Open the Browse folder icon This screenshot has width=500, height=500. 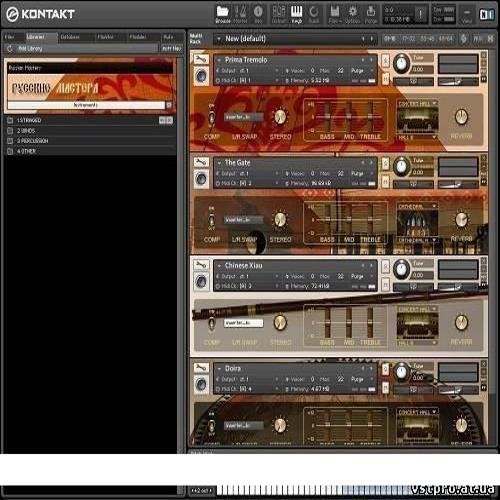click(x=222, y=12)
